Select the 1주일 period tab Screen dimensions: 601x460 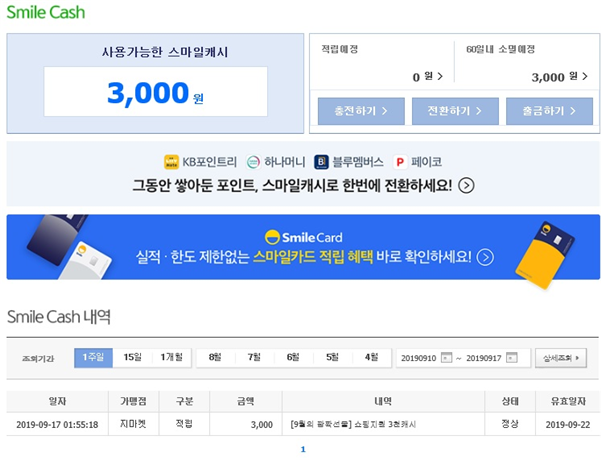[93, 358]
